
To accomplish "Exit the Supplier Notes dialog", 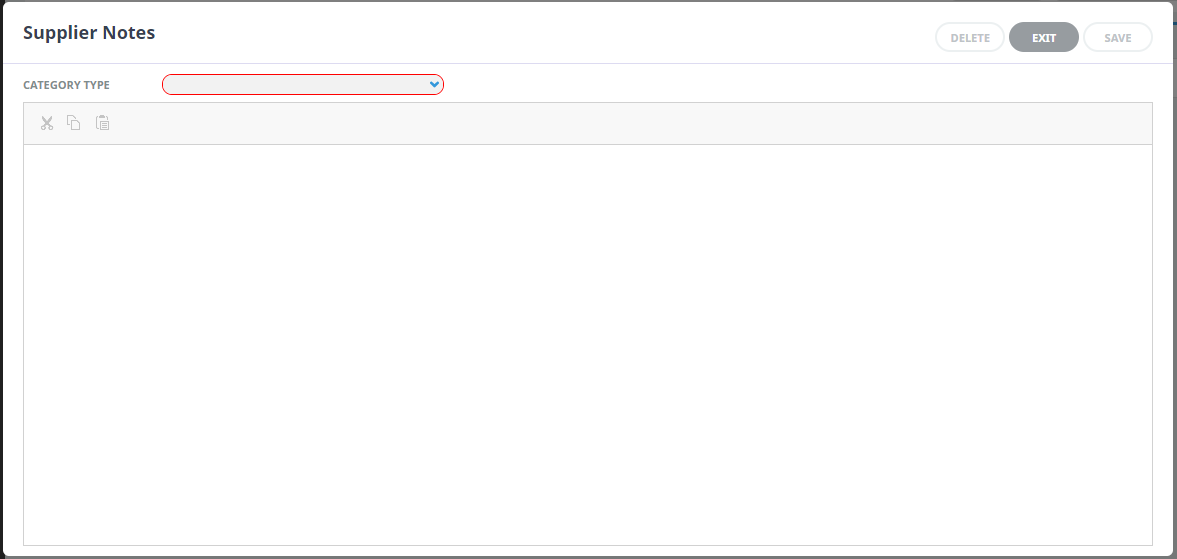I will click(x=1043, y=38).
